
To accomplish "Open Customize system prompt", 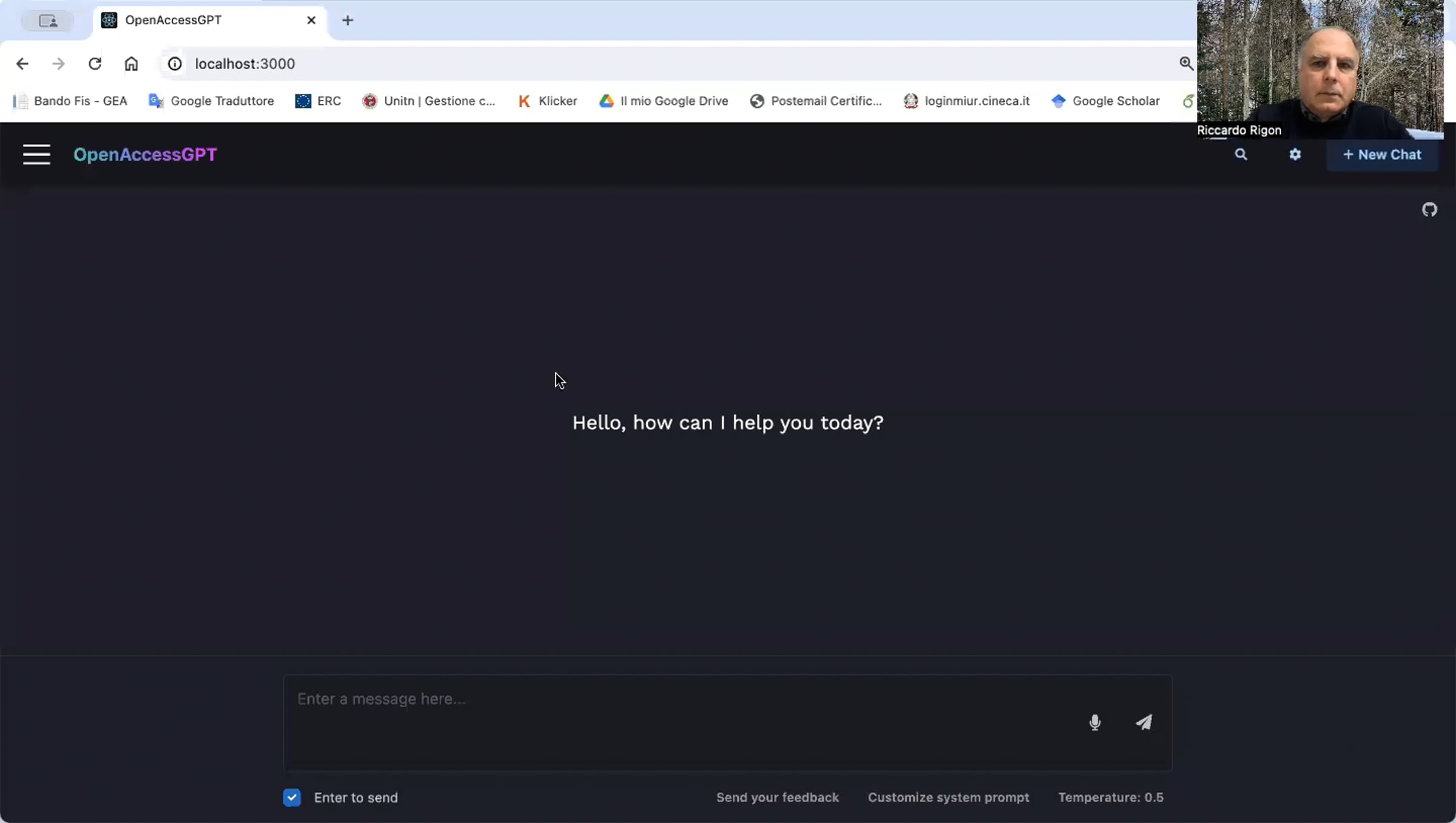I will [948, 798].
